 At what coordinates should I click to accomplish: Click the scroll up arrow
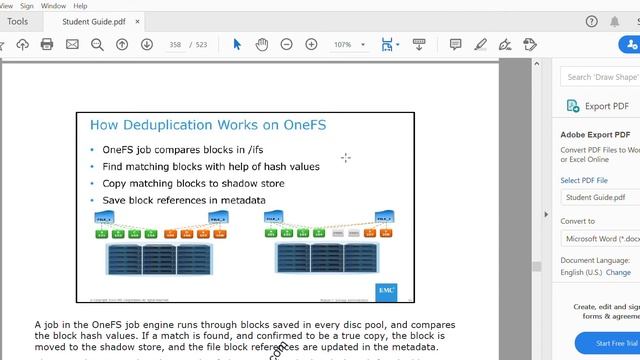click(x=537, y=64)
